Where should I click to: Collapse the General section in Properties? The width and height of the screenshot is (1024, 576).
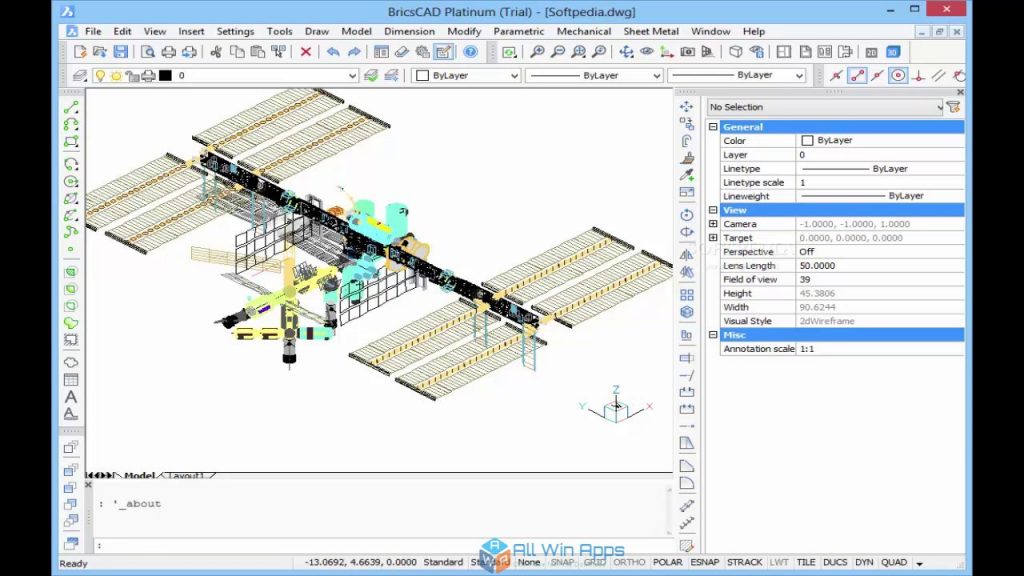pyautogui.click(x=713, y=127)
